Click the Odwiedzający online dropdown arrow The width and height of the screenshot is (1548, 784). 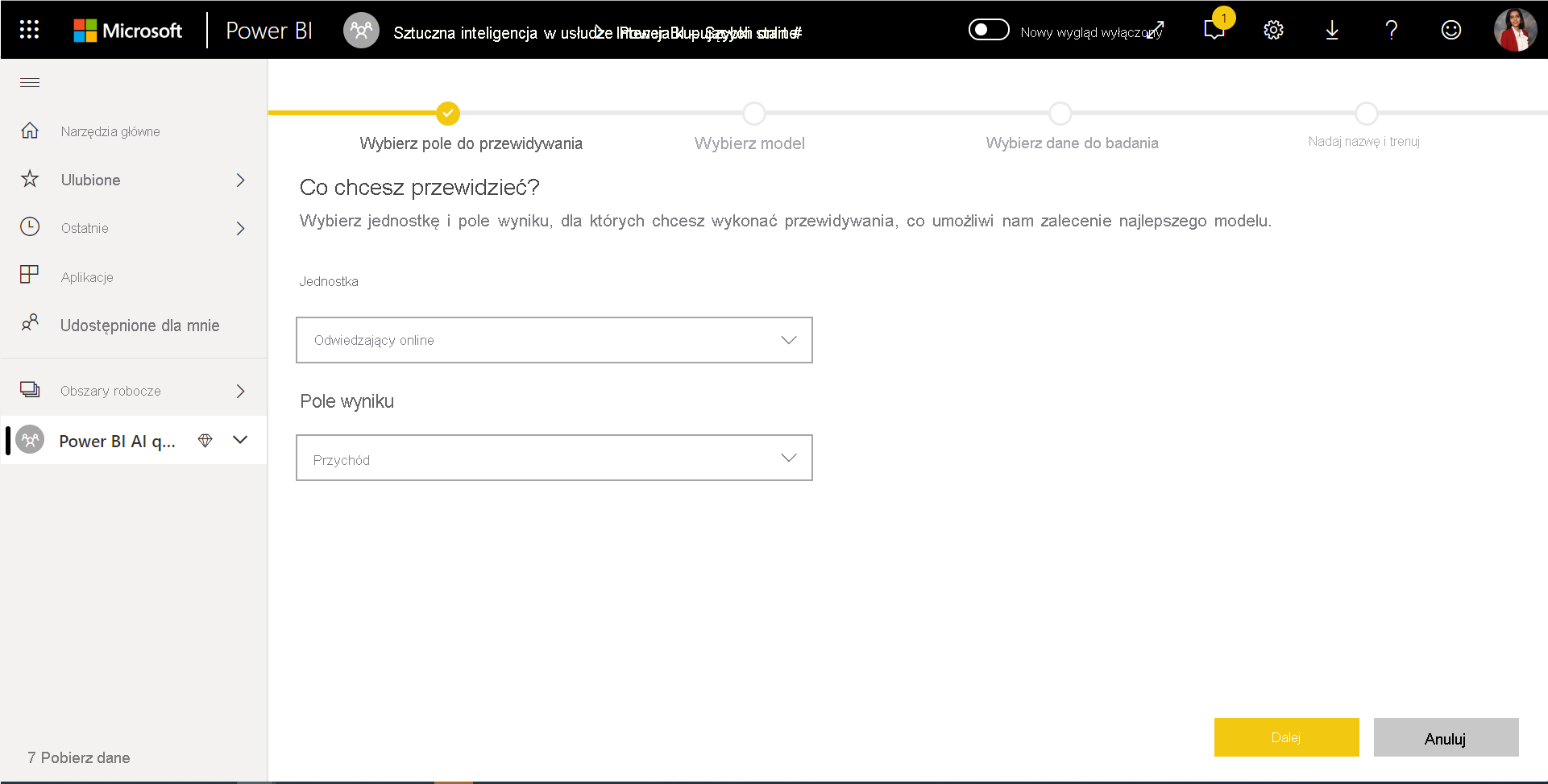pyautogui.click(x=789, y=340)
